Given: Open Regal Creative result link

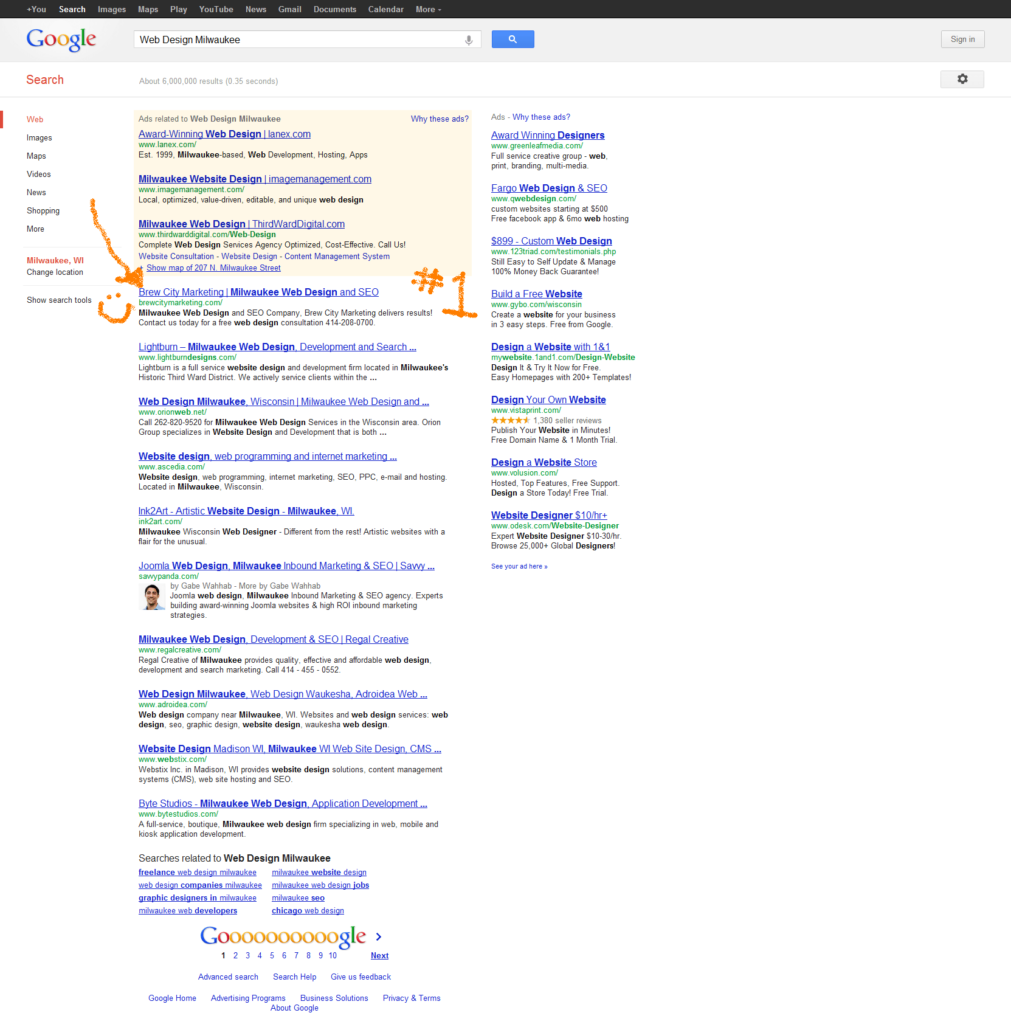Looking at the screenshot, I should [x=273, y=639].
